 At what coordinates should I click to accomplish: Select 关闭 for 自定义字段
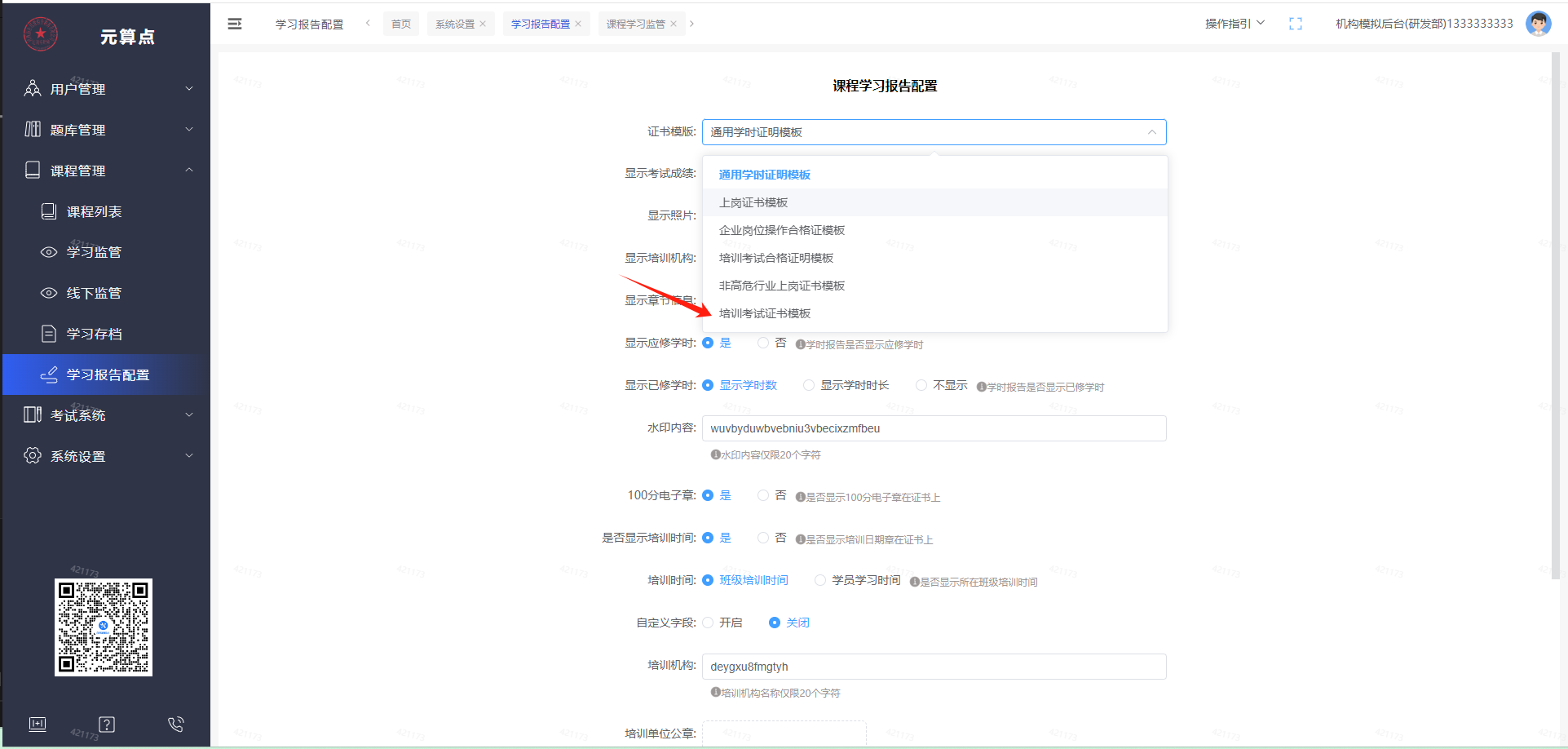775,623
